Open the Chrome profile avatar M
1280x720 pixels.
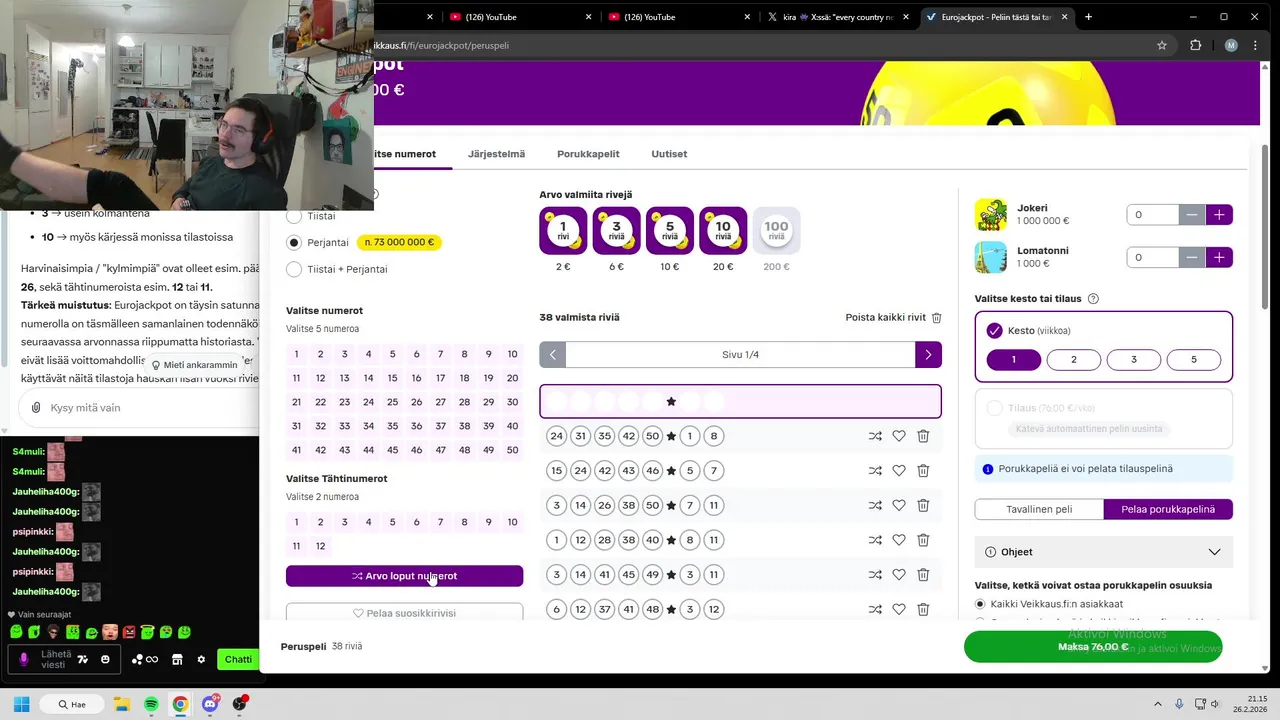1231,45
